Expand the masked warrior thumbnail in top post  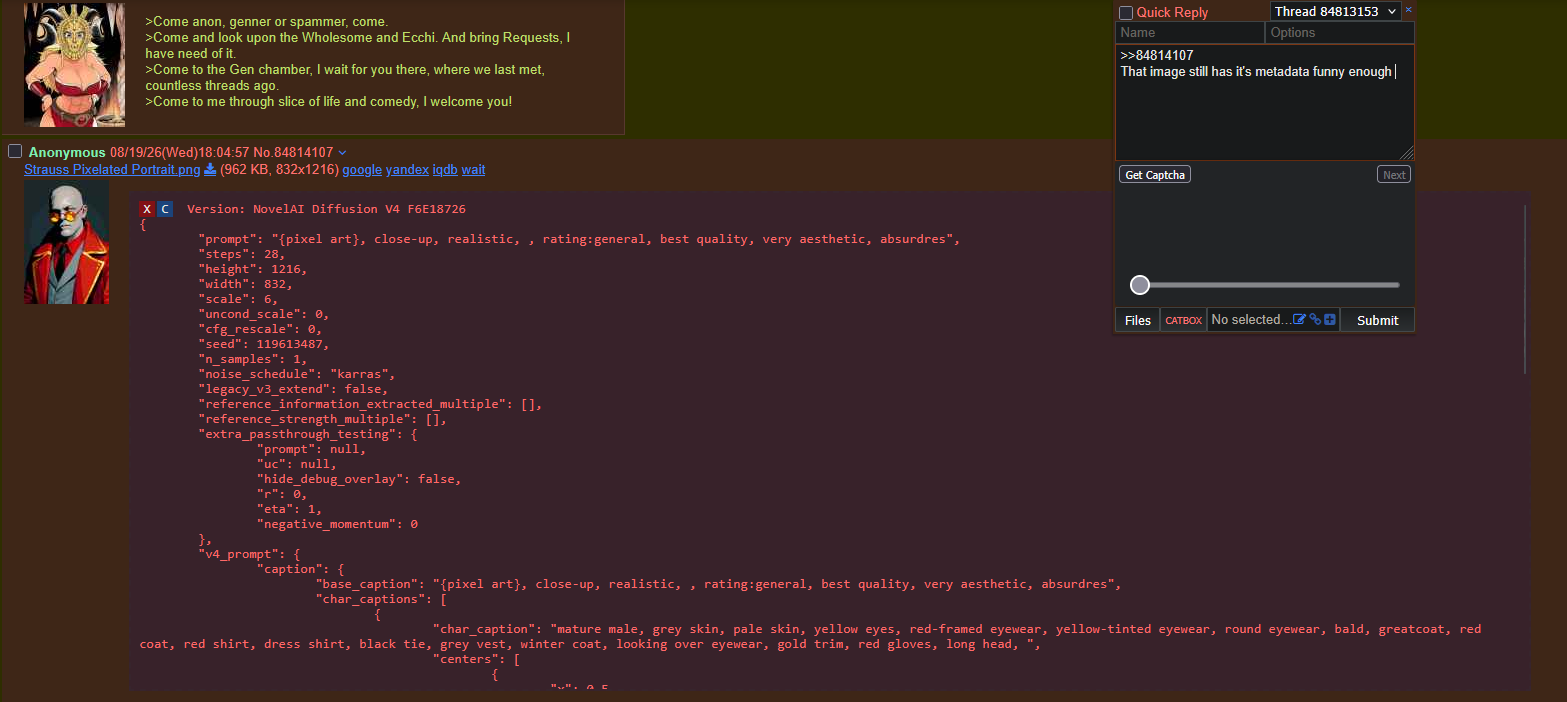click(x=74, y=64)
